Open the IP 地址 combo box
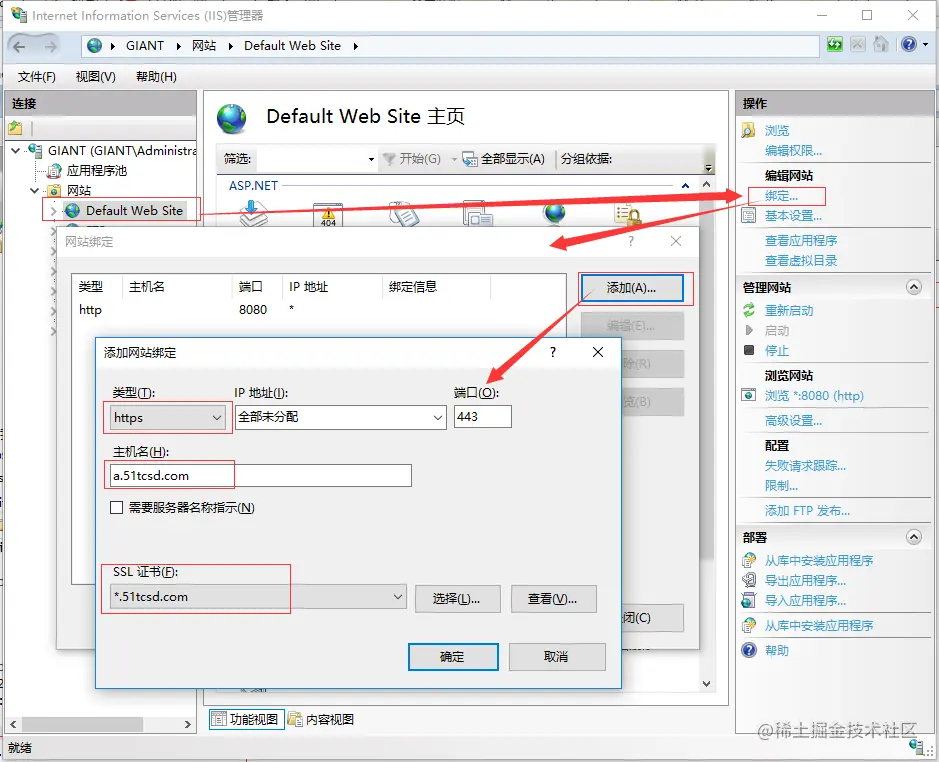Screen dimensions: 939x762 pyautogui.click(x=340, y=417)
